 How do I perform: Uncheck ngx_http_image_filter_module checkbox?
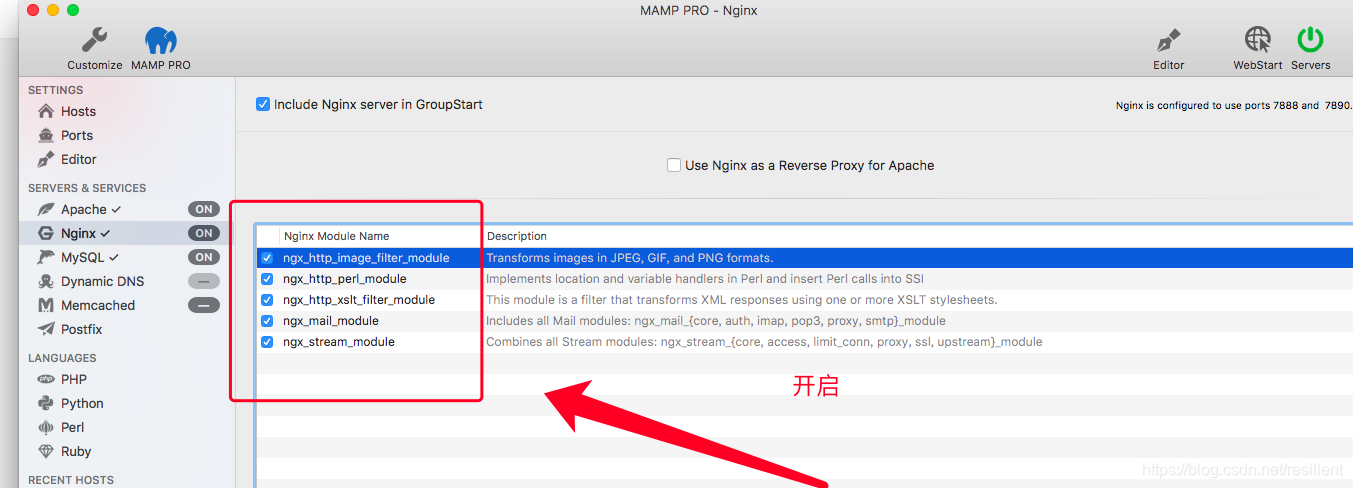267,258
